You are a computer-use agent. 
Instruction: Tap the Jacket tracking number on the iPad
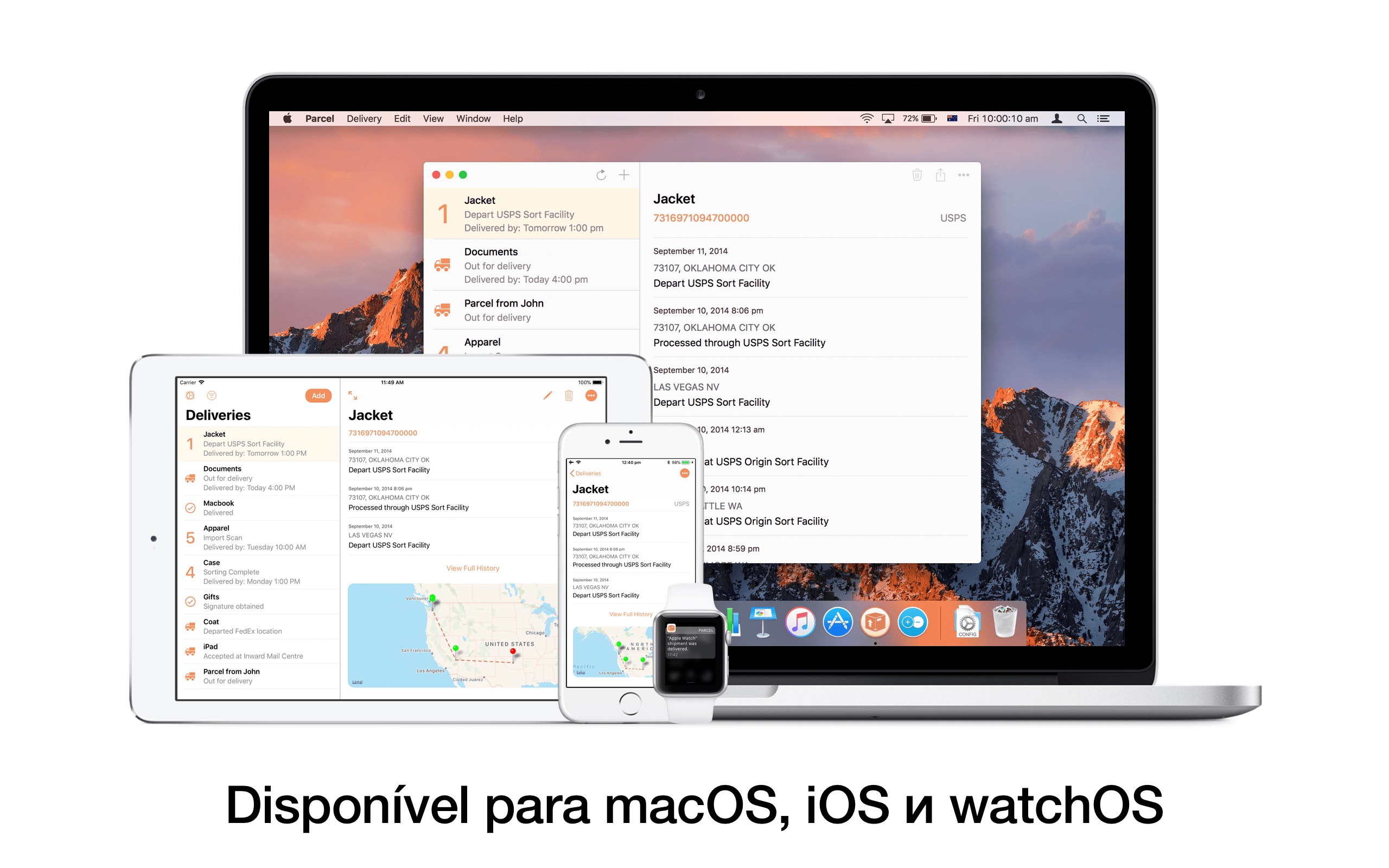coord(383,433)
